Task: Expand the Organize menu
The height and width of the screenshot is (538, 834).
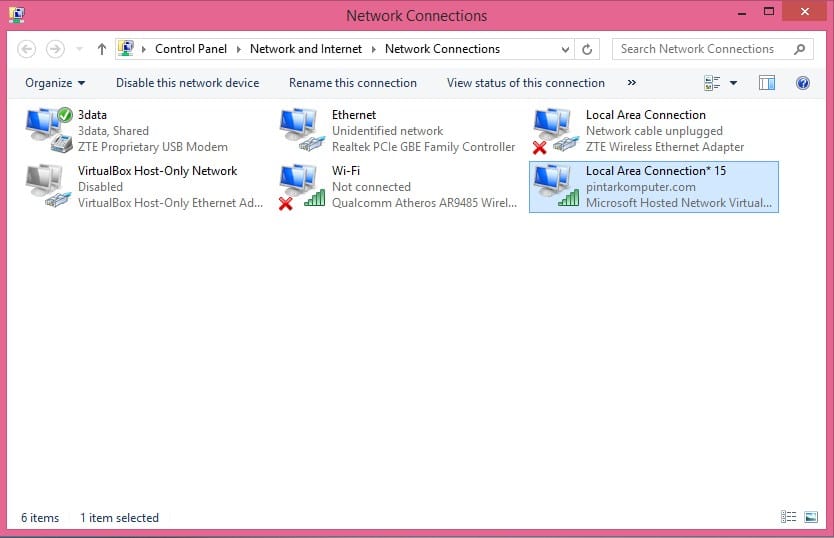Action: coord(55,82)
